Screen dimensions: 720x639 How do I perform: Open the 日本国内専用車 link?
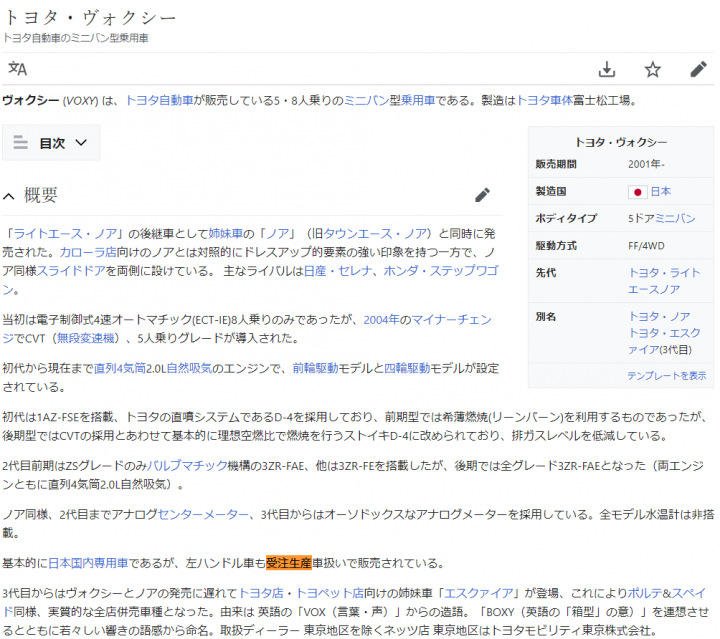(x=88, y=563)
